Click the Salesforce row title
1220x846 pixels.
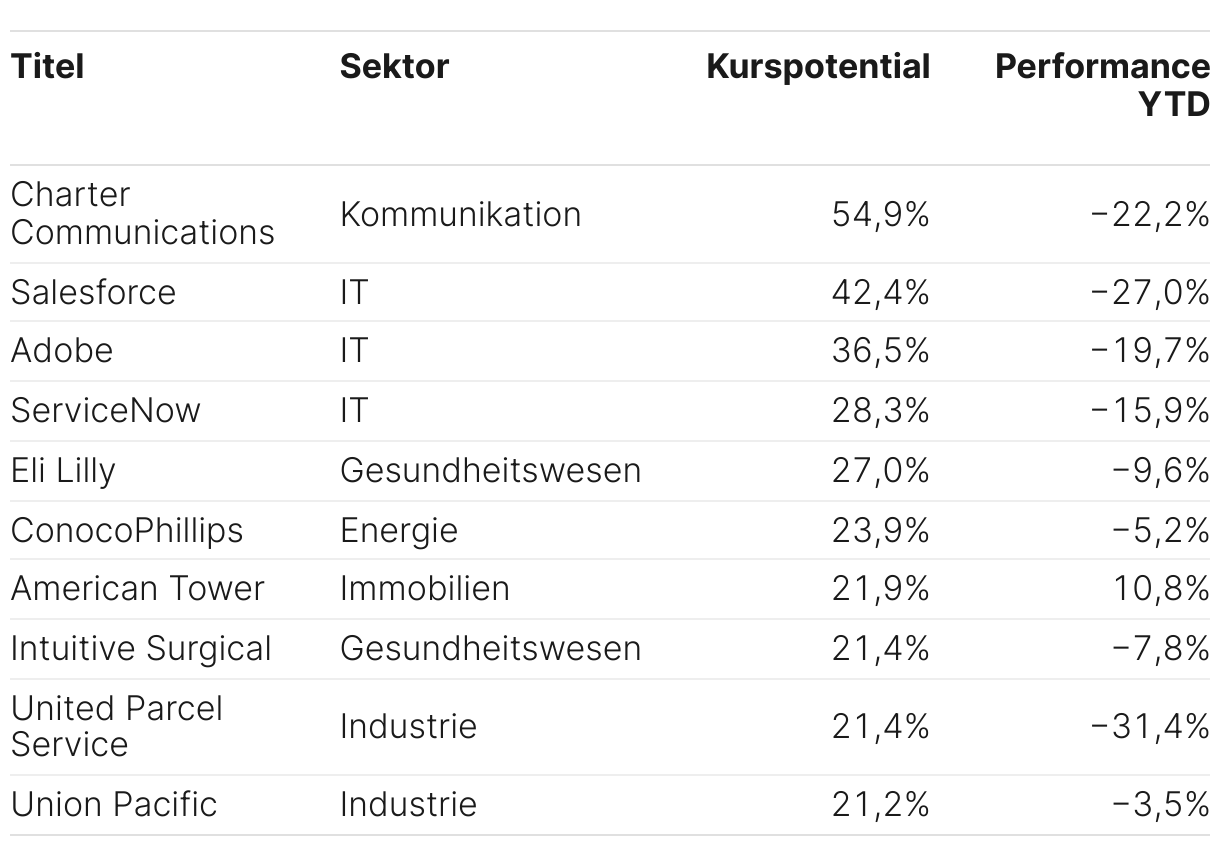click(93, 292)
